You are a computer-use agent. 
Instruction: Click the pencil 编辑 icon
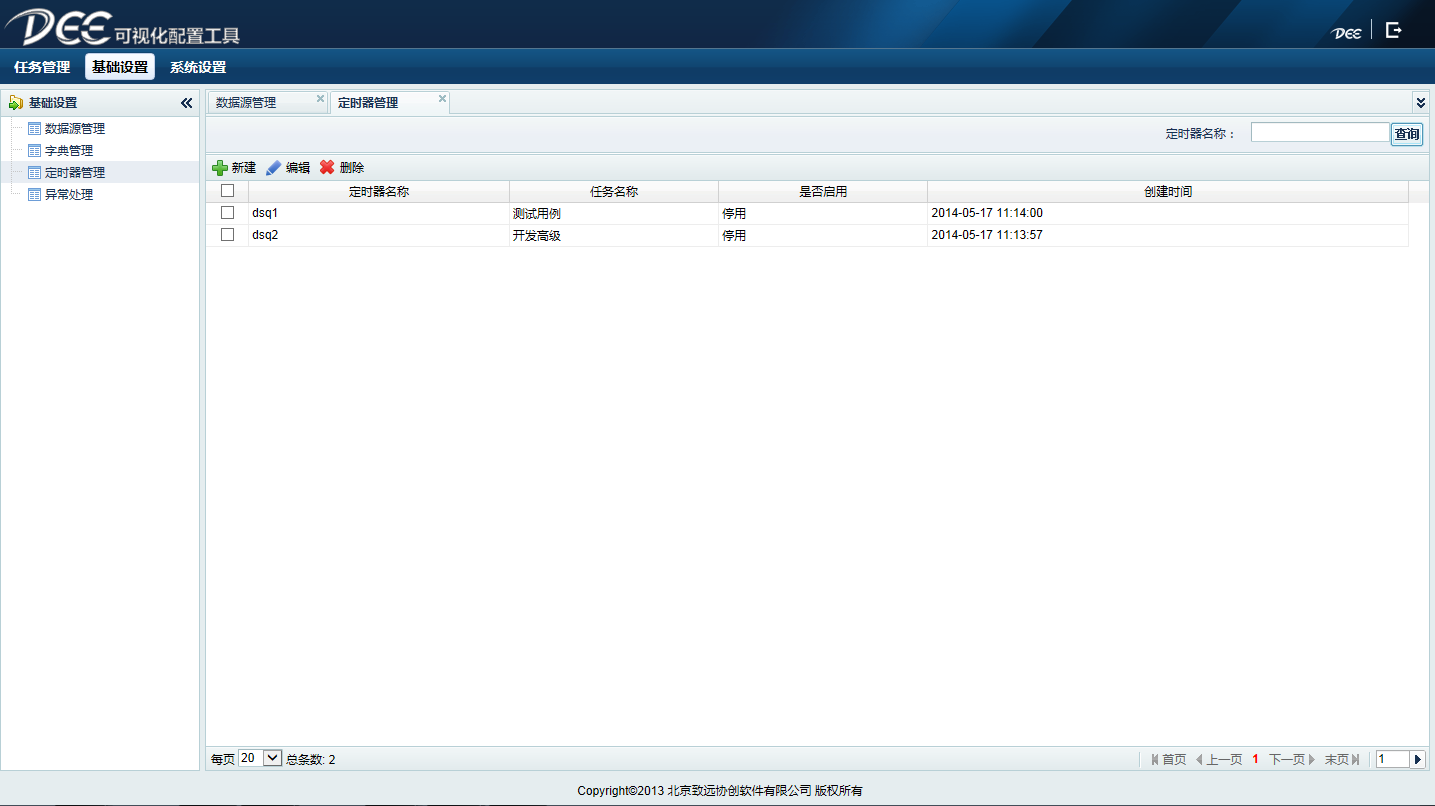tap(273, 168)
